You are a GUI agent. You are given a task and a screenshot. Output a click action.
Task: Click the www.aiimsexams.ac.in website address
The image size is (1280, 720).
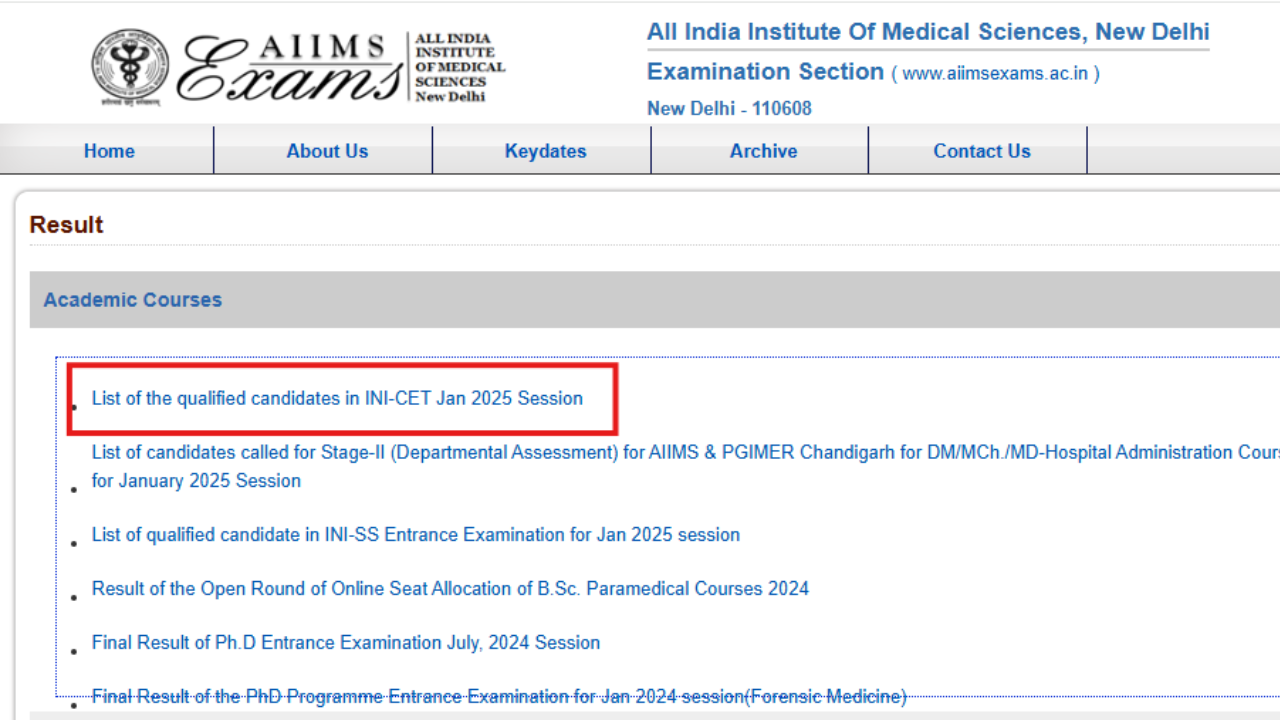pyautogui.click(x=996, y=73)
